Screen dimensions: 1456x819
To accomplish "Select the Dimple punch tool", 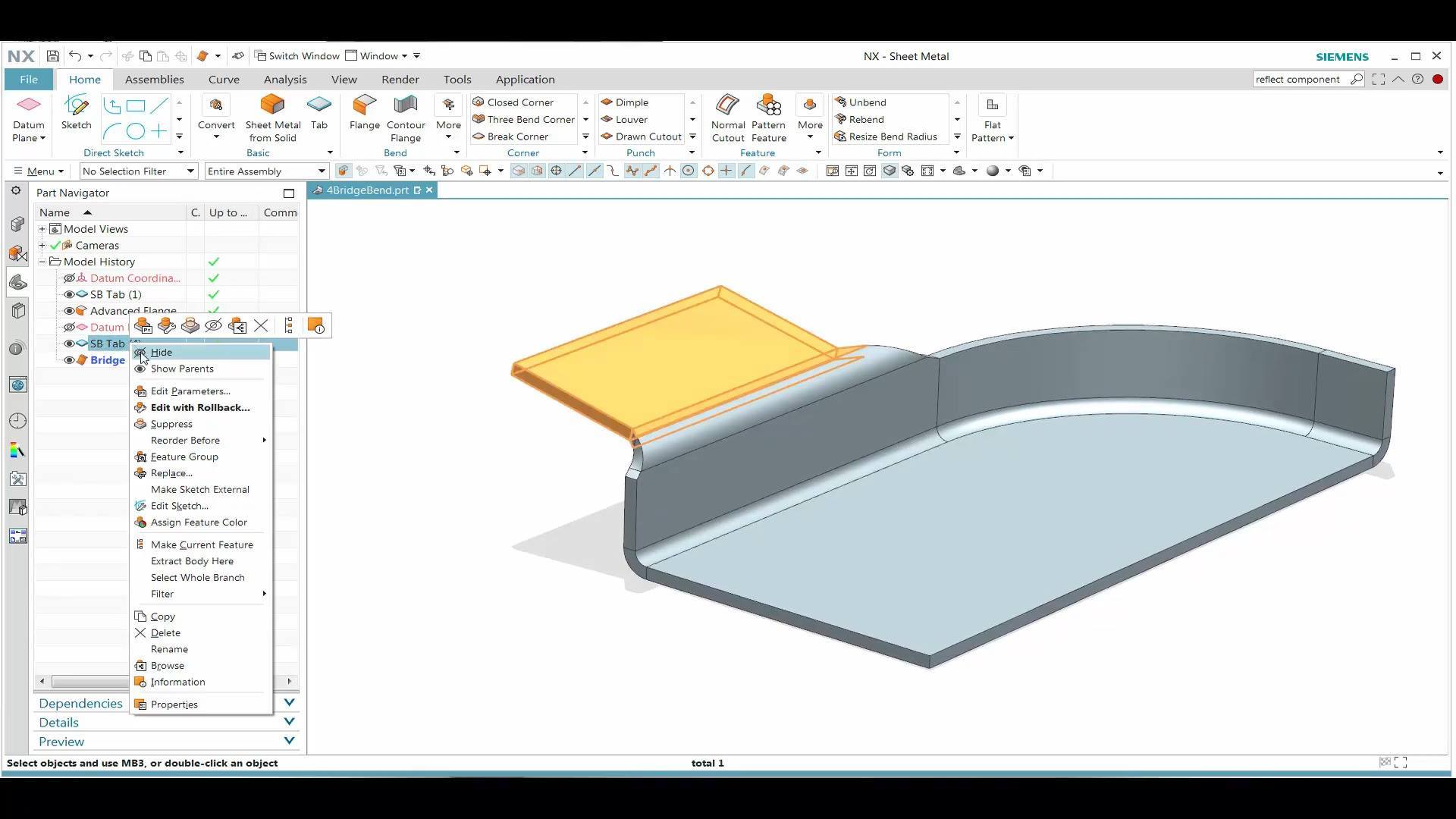I will (624, 102).
